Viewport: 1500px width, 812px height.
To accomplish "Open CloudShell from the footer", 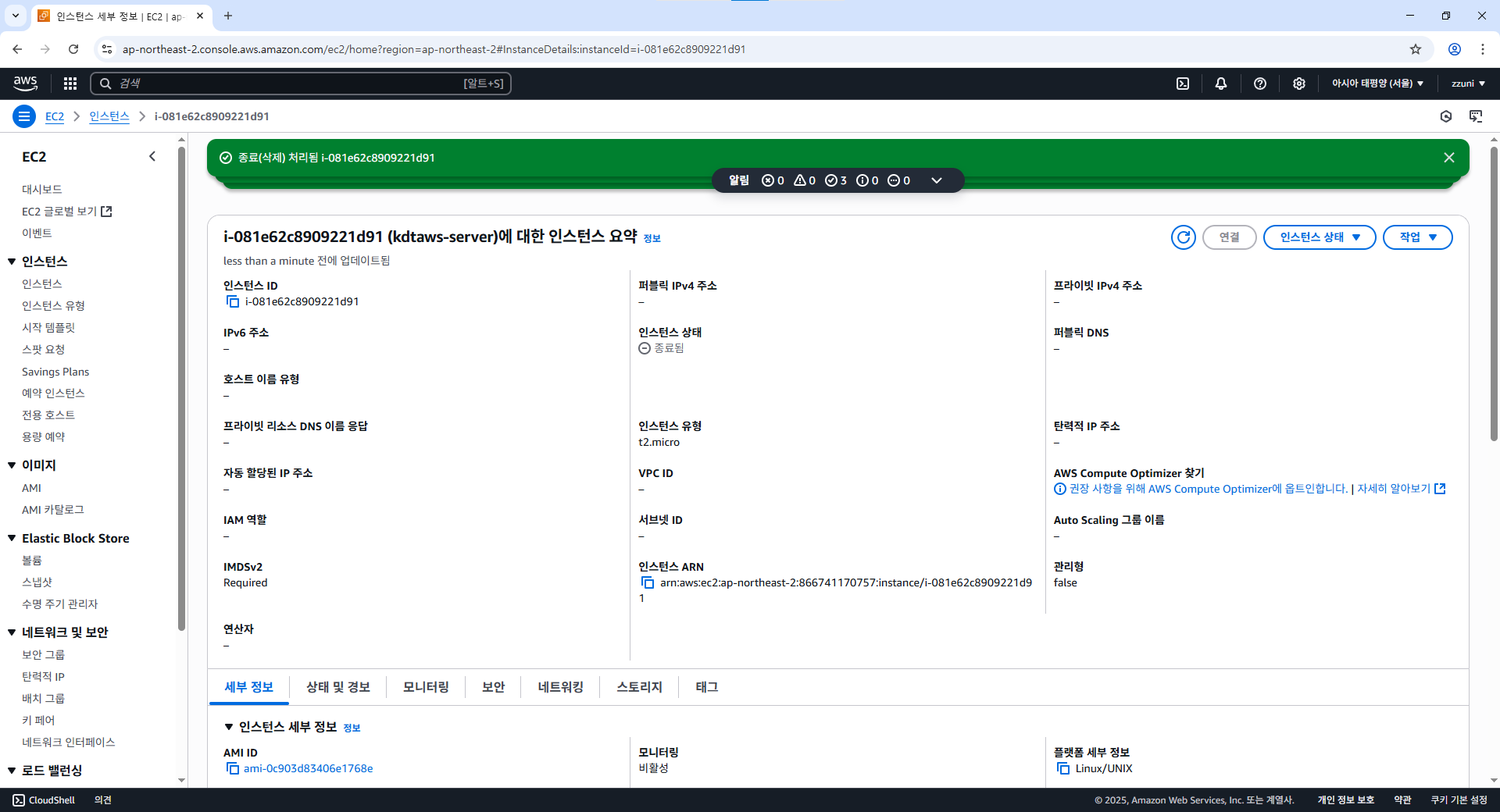I will point(44,800).
